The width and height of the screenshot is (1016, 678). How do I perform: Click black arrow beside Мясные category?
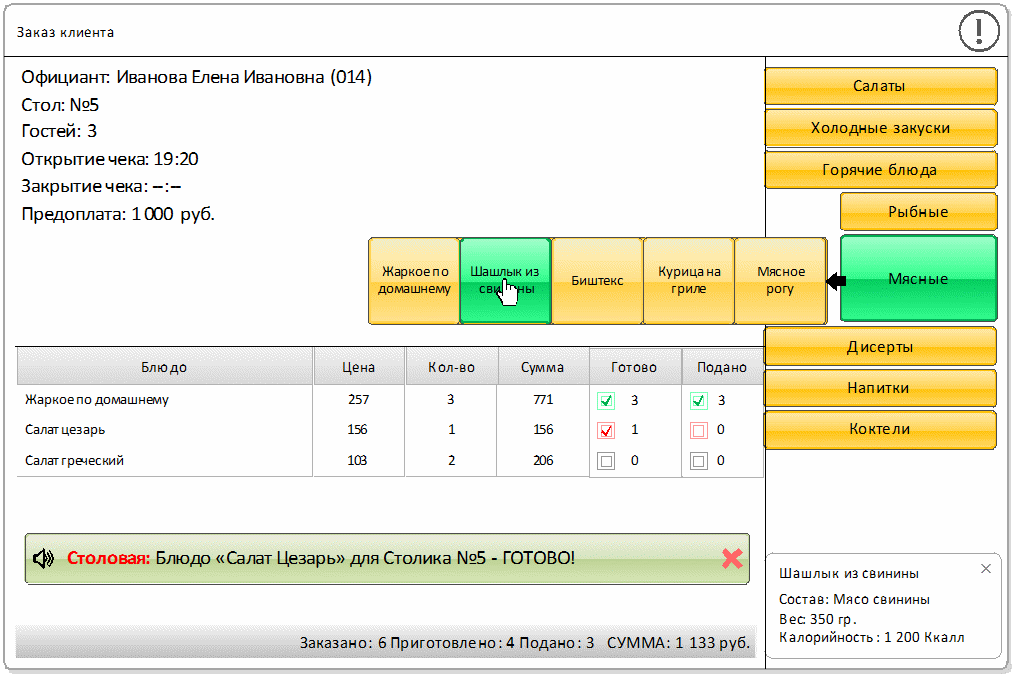tap(837, 281)
